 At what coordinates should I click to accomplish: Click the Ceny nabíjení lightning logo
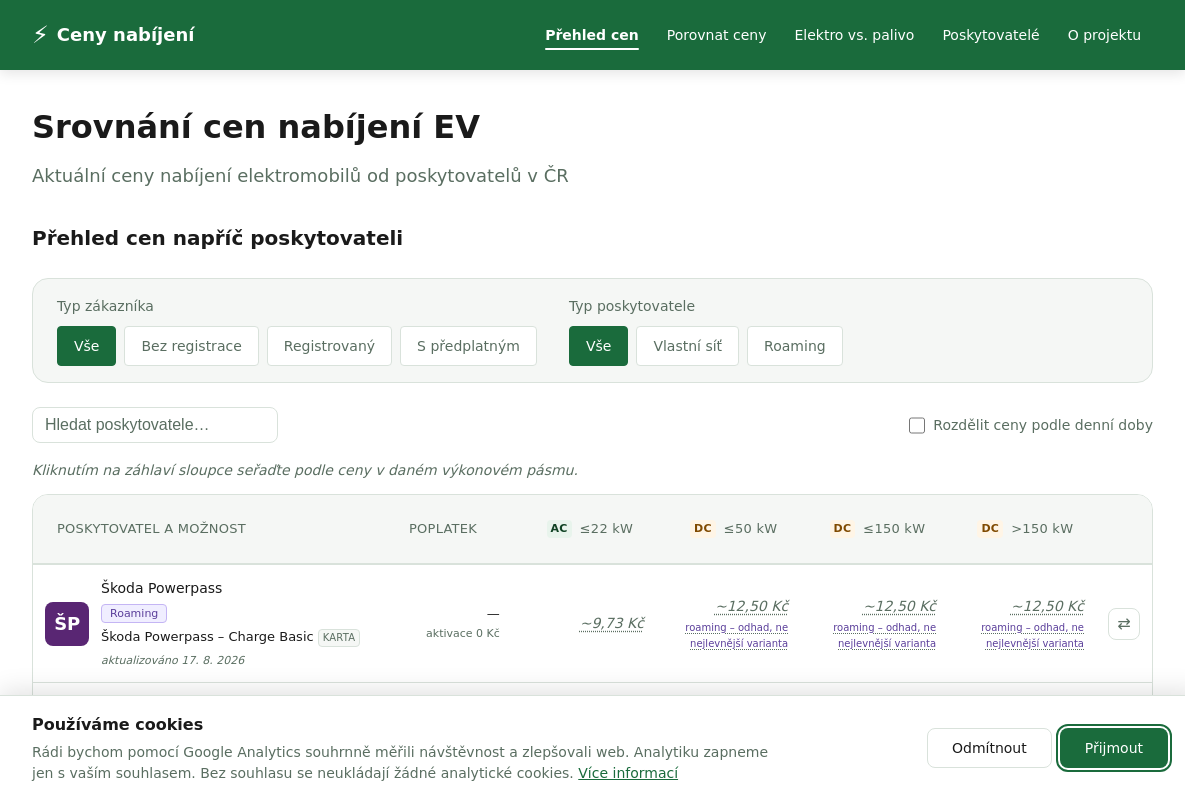[113, 35]
